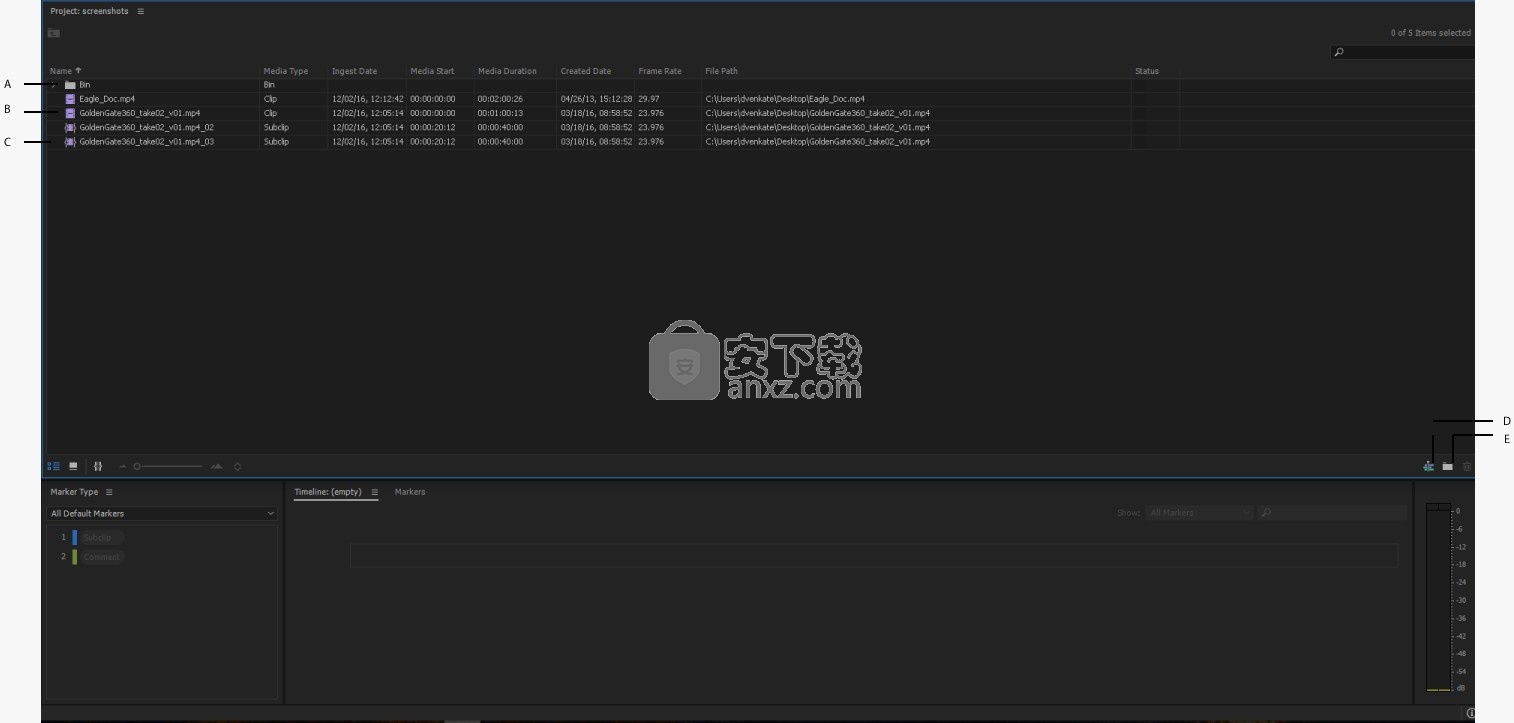Select the GoldenGate360_take02_v01.mp4_02 subclip name
This screenshot has width=1514, height=723.
tap(147, 127)
